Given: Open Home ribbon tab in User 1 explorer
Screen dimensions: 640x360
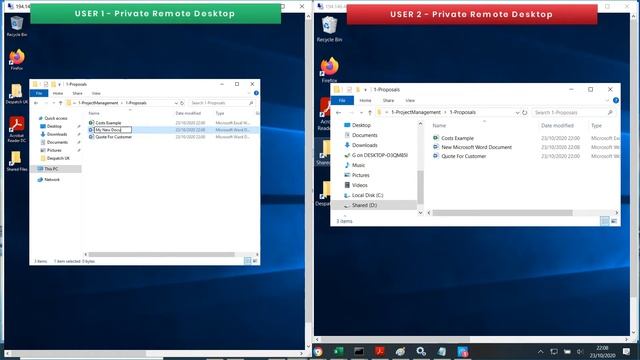Looking at the screenshot, I should [58, 93].
